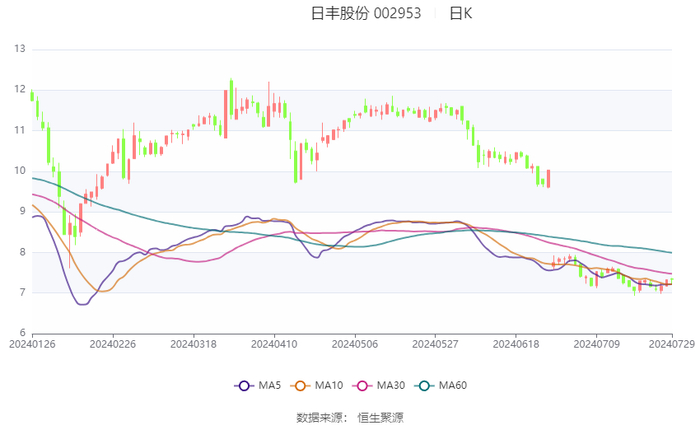Click the purple MA5 legend circle marker
Viewport: 700px width, 426px height.
tap(243, 385)
